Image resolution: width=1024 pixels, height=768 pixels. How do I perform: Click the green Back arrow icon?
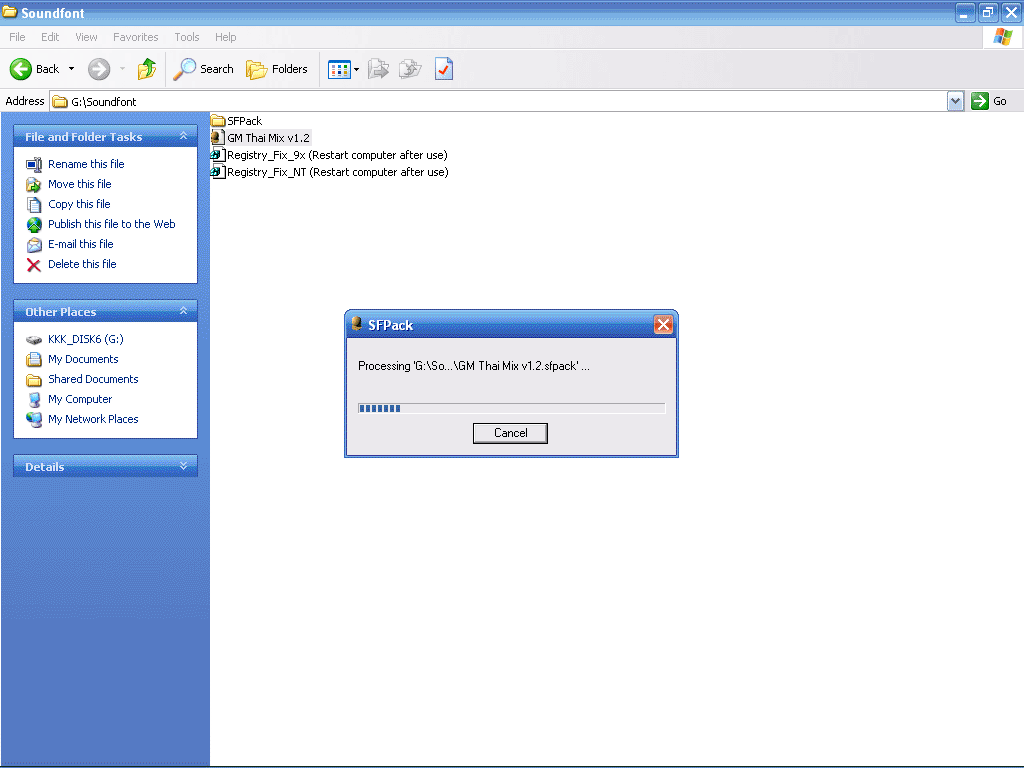coord(21,69)
